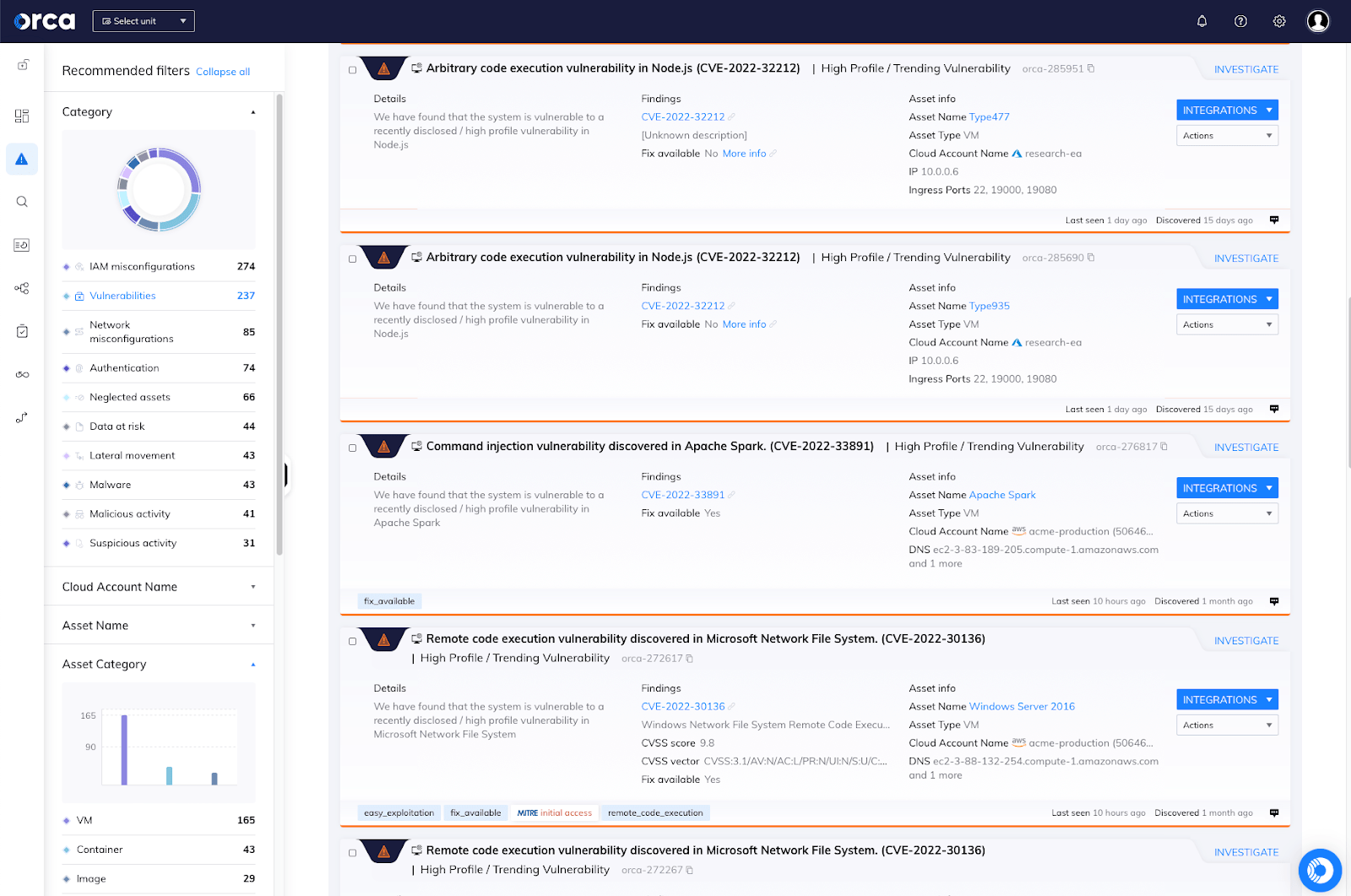Check the checkbox on alert orca-285951
The image size is (1351, 896).
pyautogui.click(x=352, y=71)
